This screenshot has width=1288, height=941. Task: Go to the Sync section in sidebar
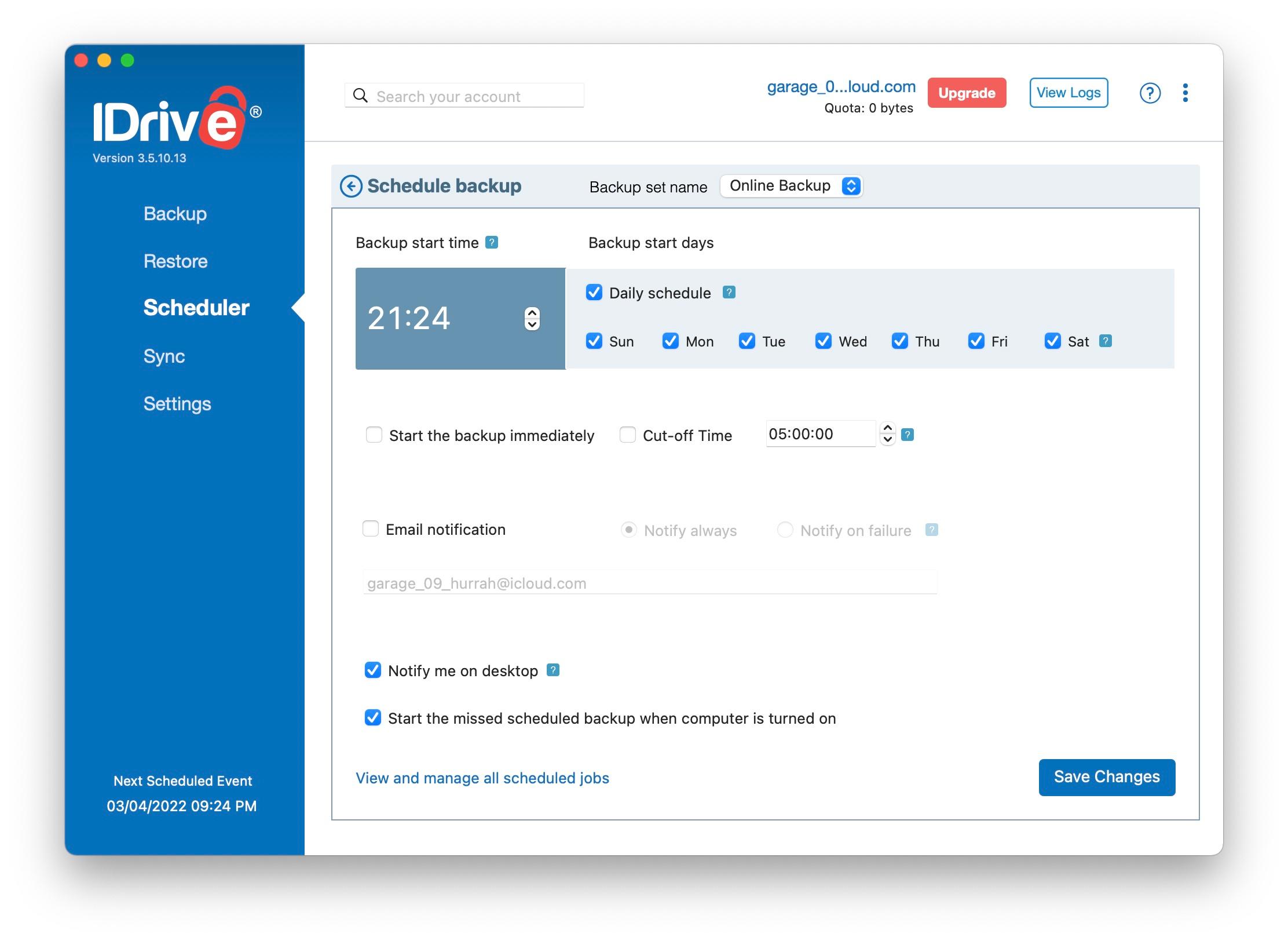(x=164, y=356)
